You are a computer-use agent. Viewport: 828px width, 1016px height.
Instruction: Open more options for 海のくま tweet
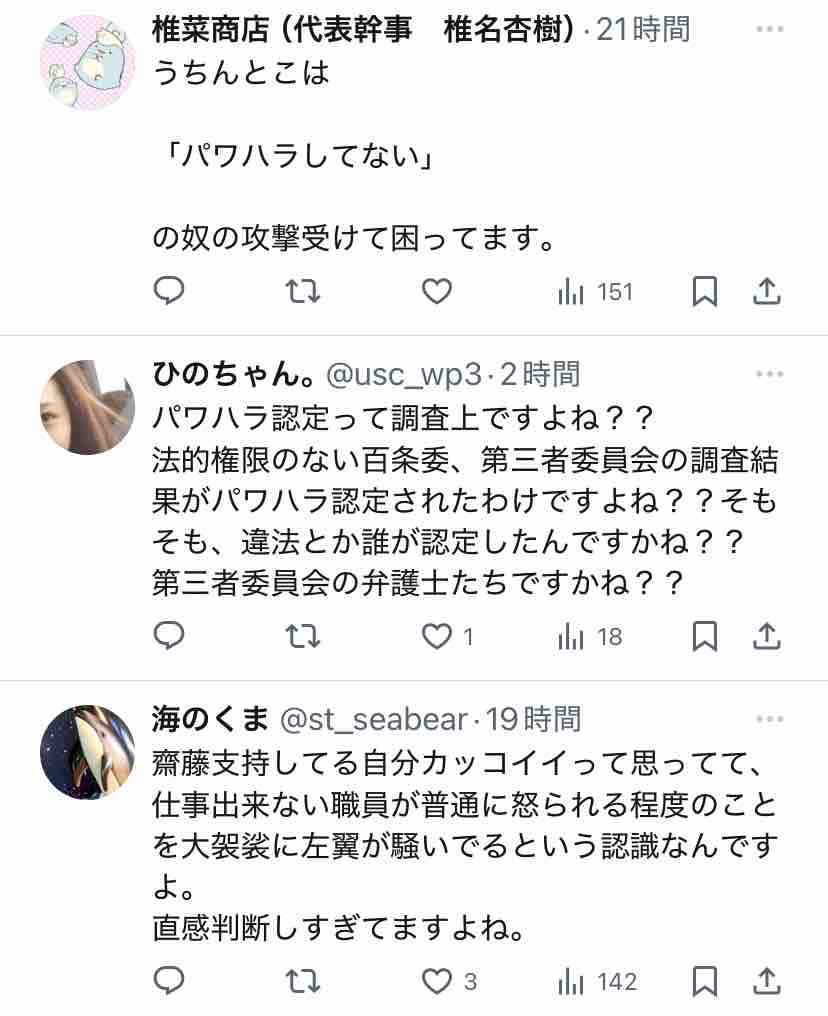point(770,719)
